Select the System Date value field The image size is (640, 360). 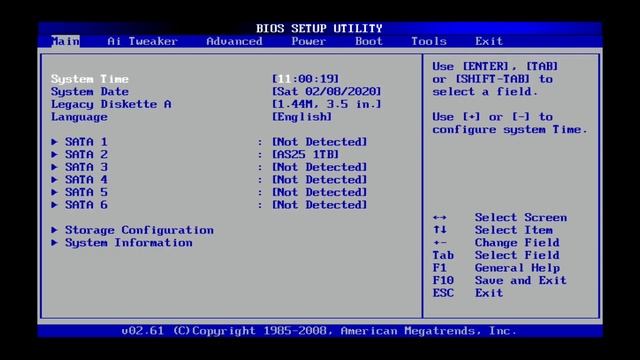point(327,91)
